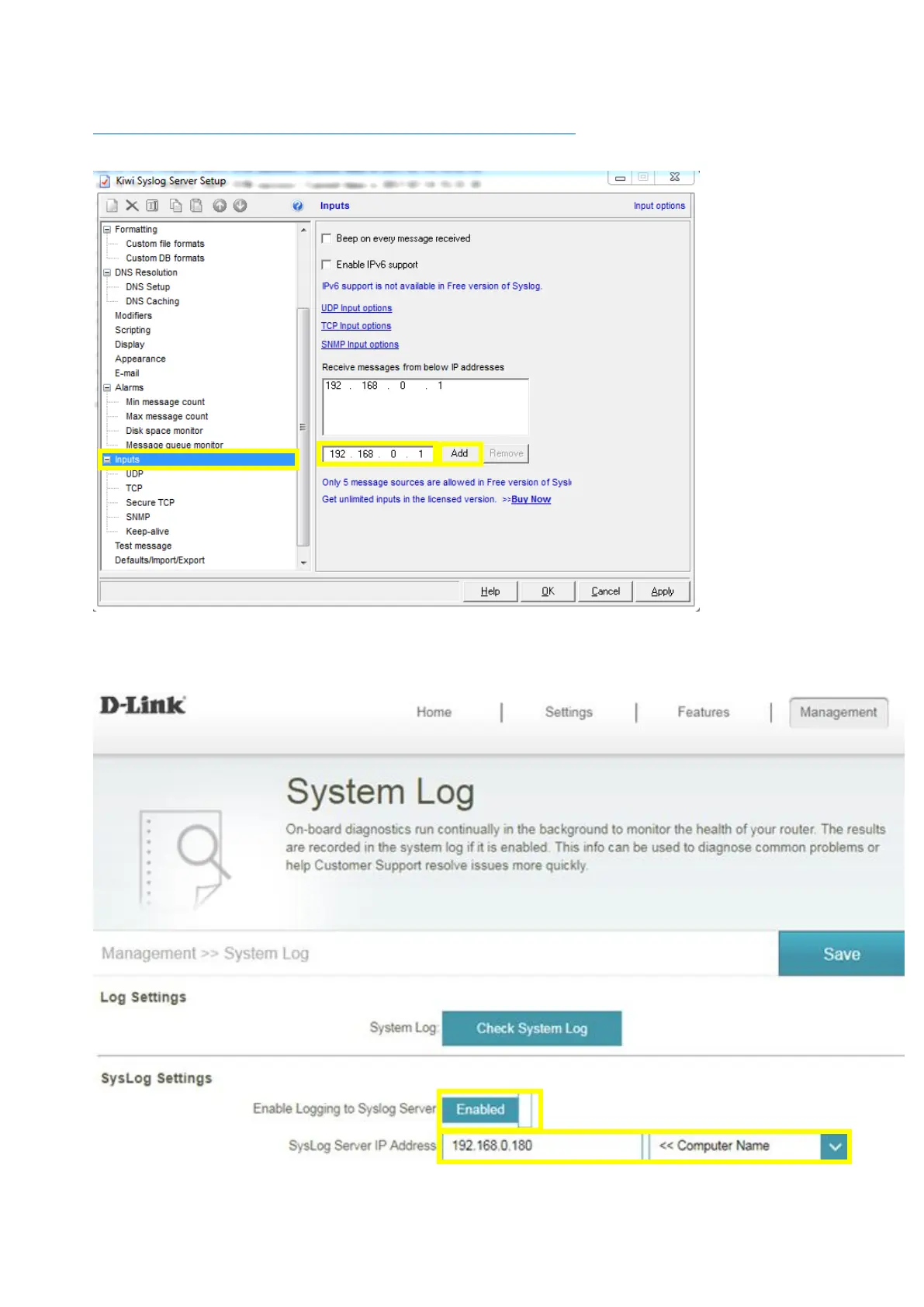Viewport: 924px width, 1307px height.
Task: Click the Delete X icon in Kiwi toolbar
Action: (132, 206)
